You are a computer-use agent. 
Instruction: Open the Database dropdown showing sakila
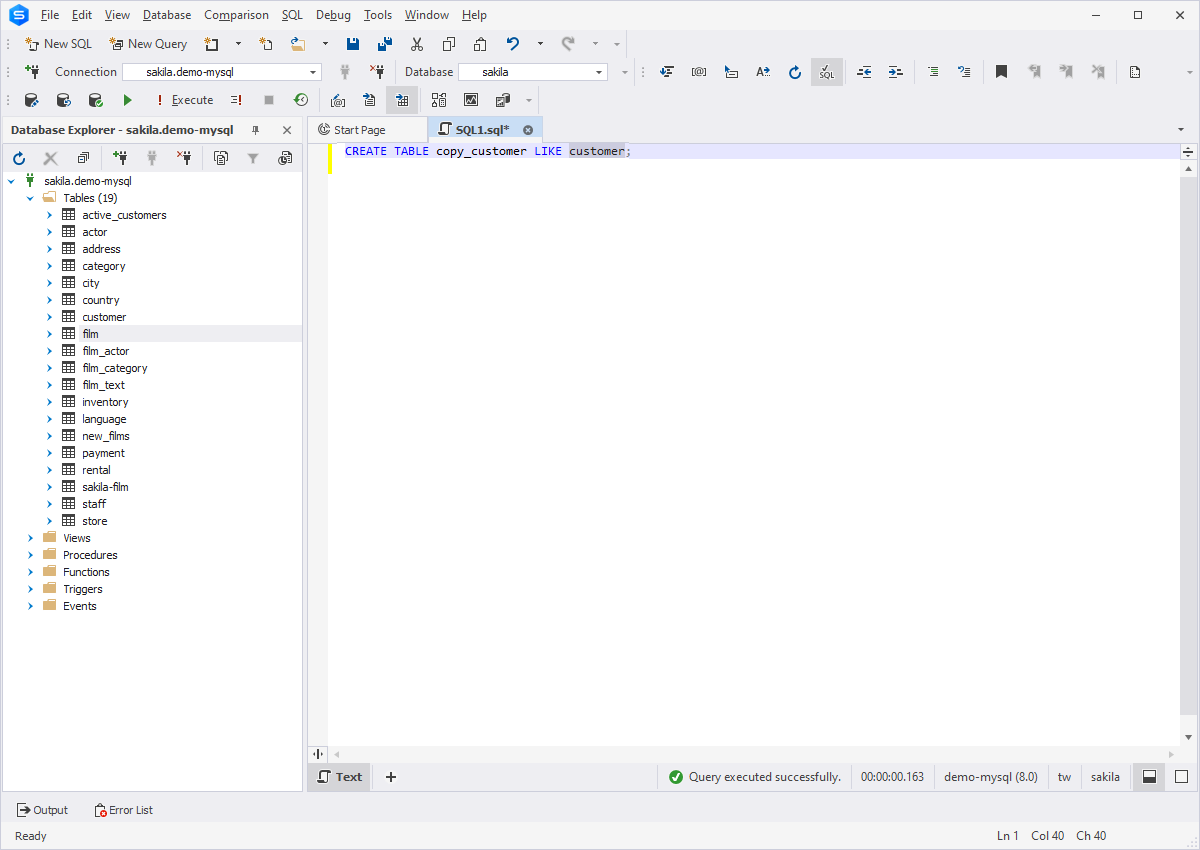click(533, 72)
